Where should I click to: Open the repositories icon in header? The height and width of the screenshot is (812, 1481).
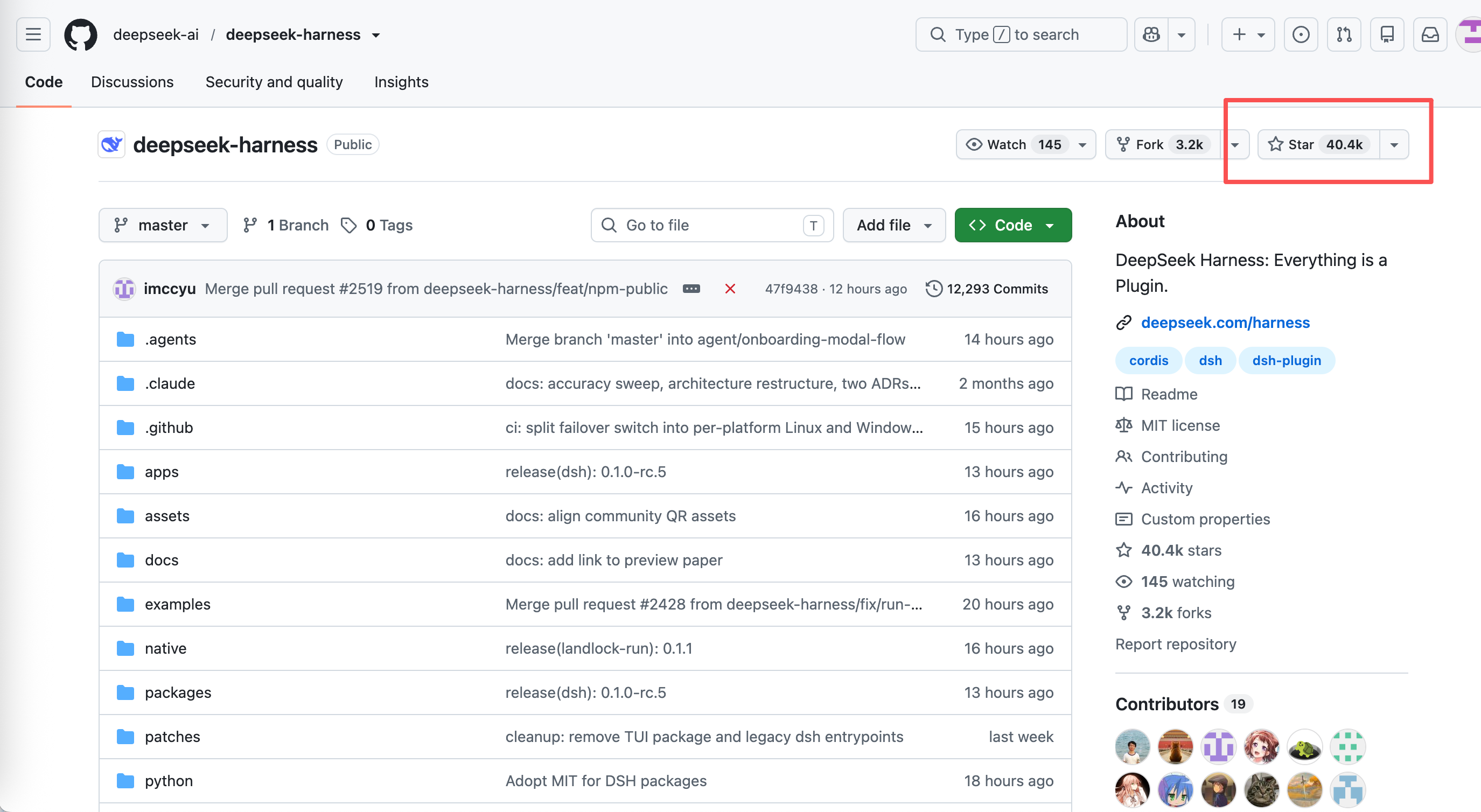point(1387,34)
